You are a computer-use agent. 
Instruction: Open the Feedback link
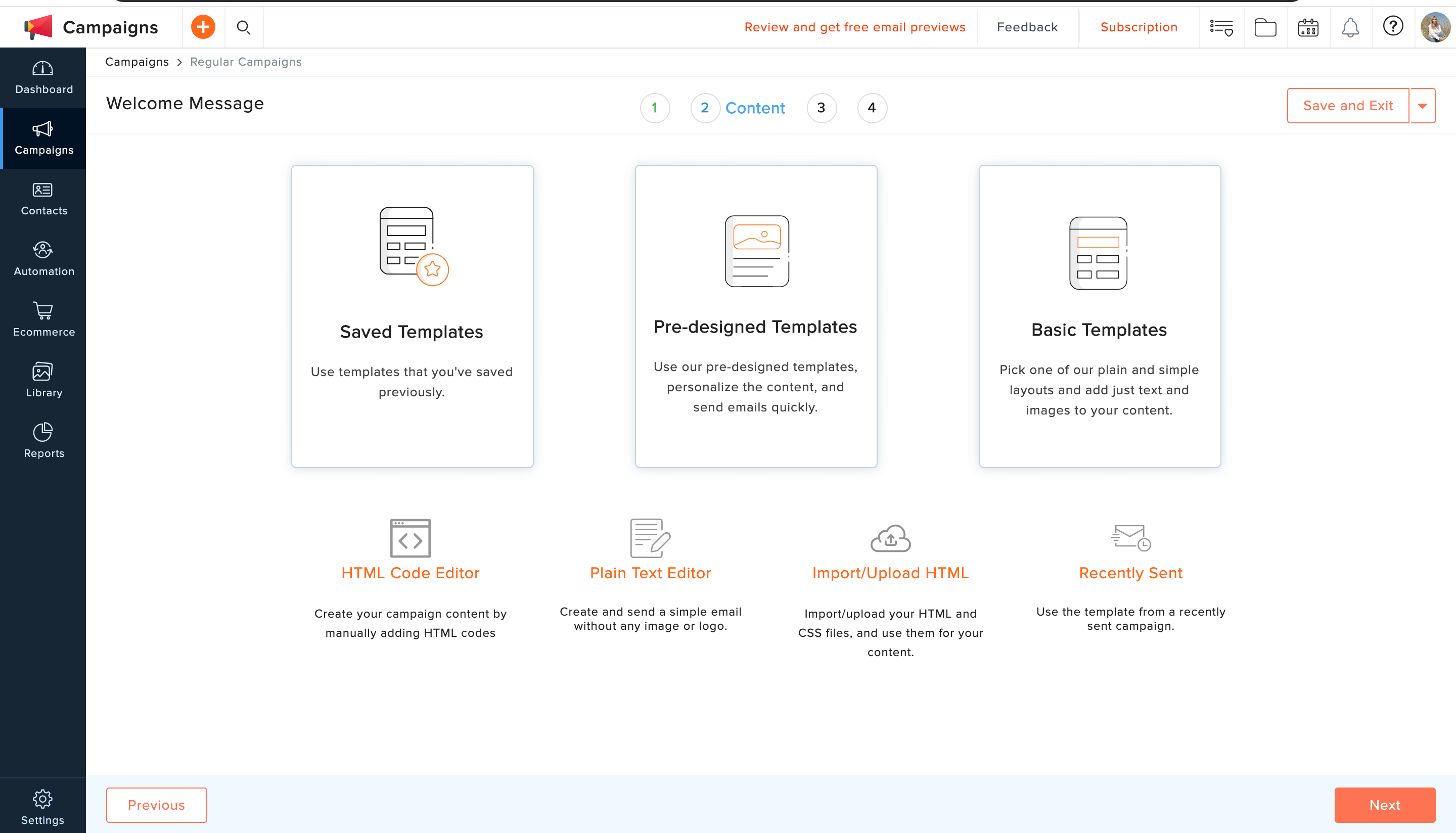coord(1027,27)
